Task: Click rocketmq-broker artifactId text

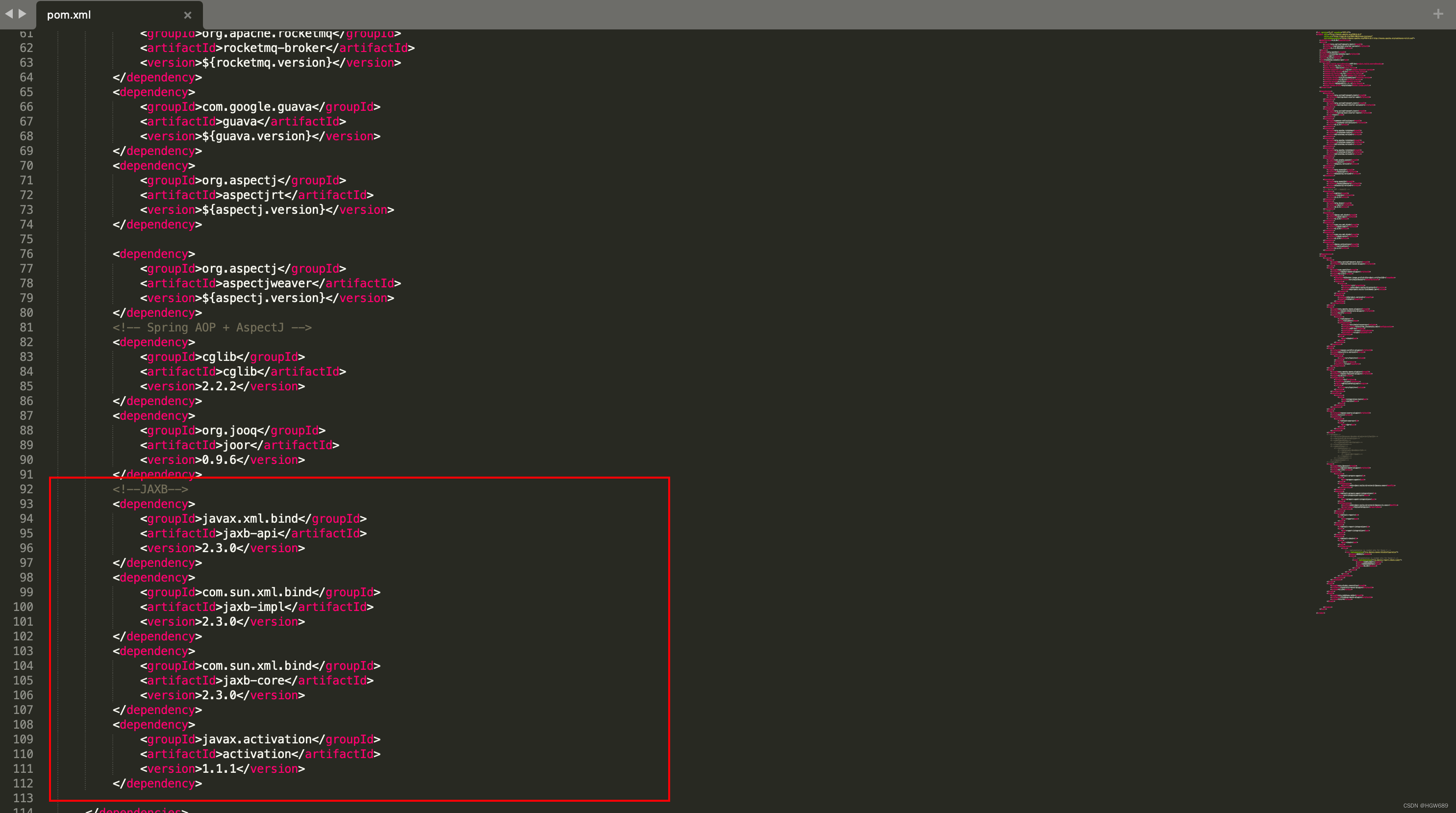Action: pyautogui.click(x=274, y=48)
